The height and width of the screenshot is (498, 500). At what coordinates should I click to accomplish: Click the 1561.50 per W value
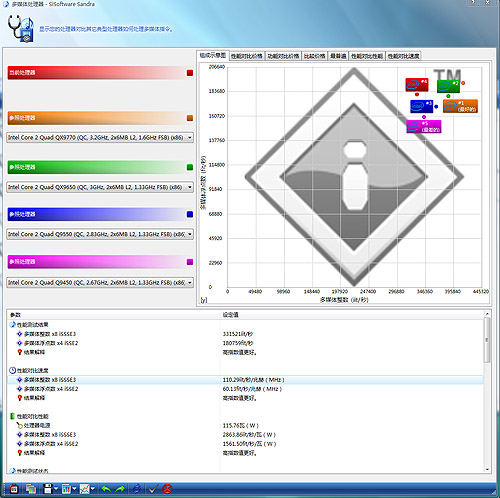click(249, 444)
